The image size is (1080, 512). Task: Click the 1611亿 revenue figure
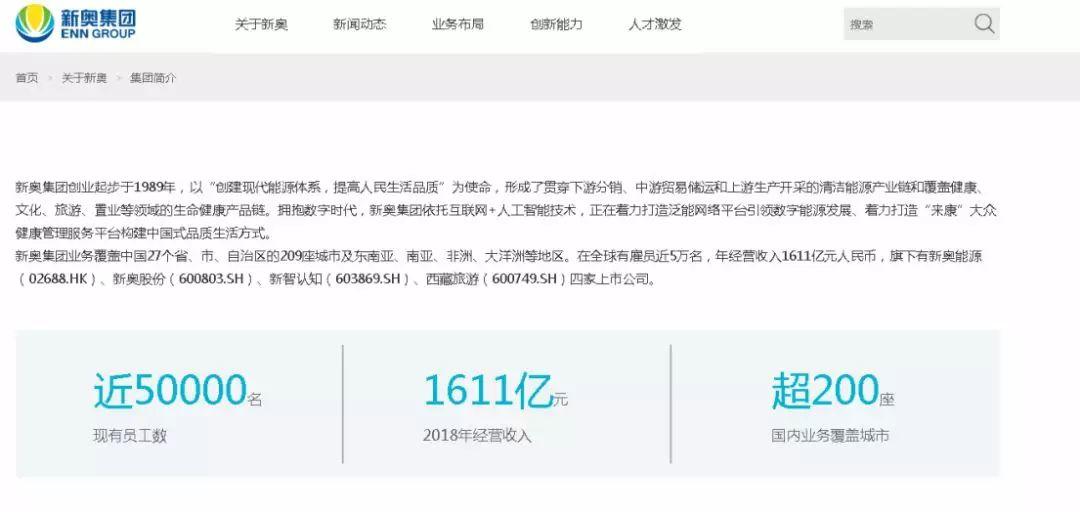(487, 391)
